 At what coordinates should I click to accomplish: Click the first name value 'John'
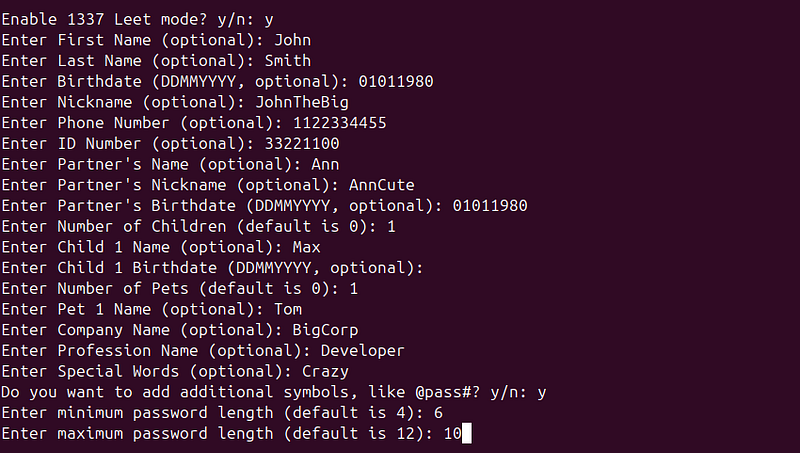pyautogui.click(x=292, y=40)
